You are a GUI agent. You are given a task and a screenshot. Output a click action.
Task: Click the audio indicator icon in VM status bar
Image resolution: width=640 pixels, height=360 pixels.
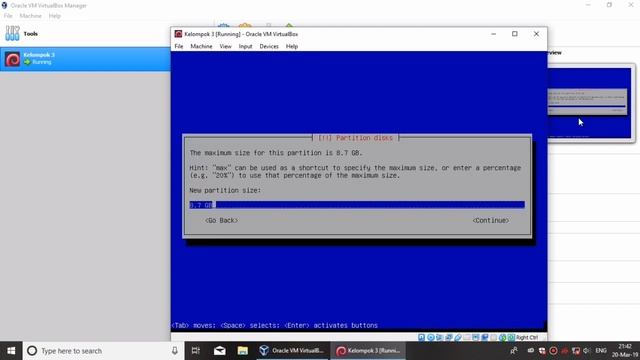tap(439, 338)
